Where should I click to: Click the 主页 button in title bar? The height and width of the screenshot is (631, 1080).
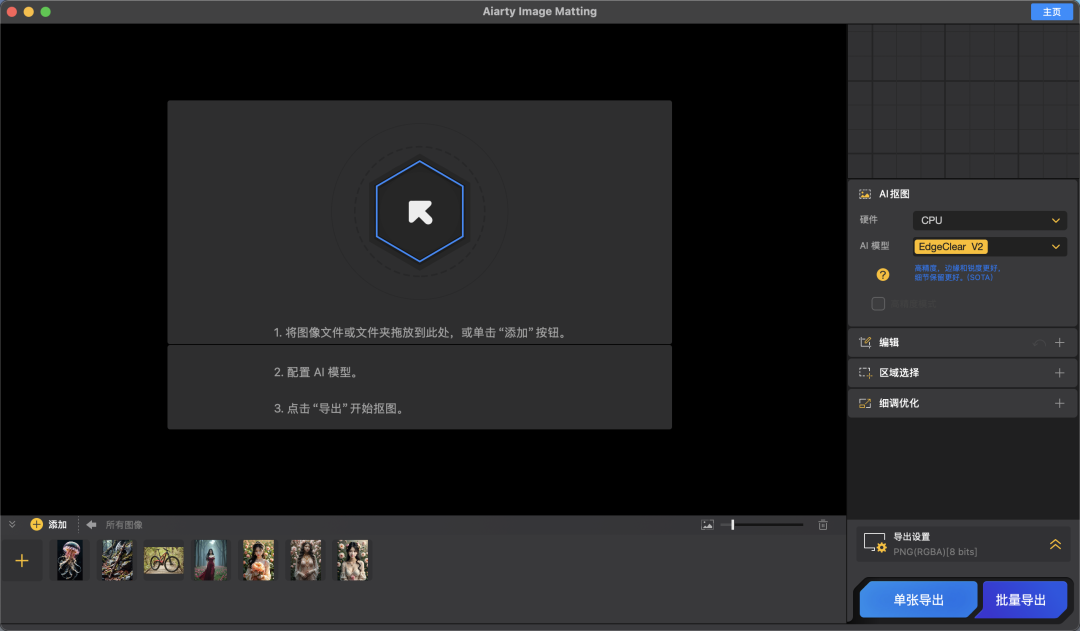coord(1051,12)
